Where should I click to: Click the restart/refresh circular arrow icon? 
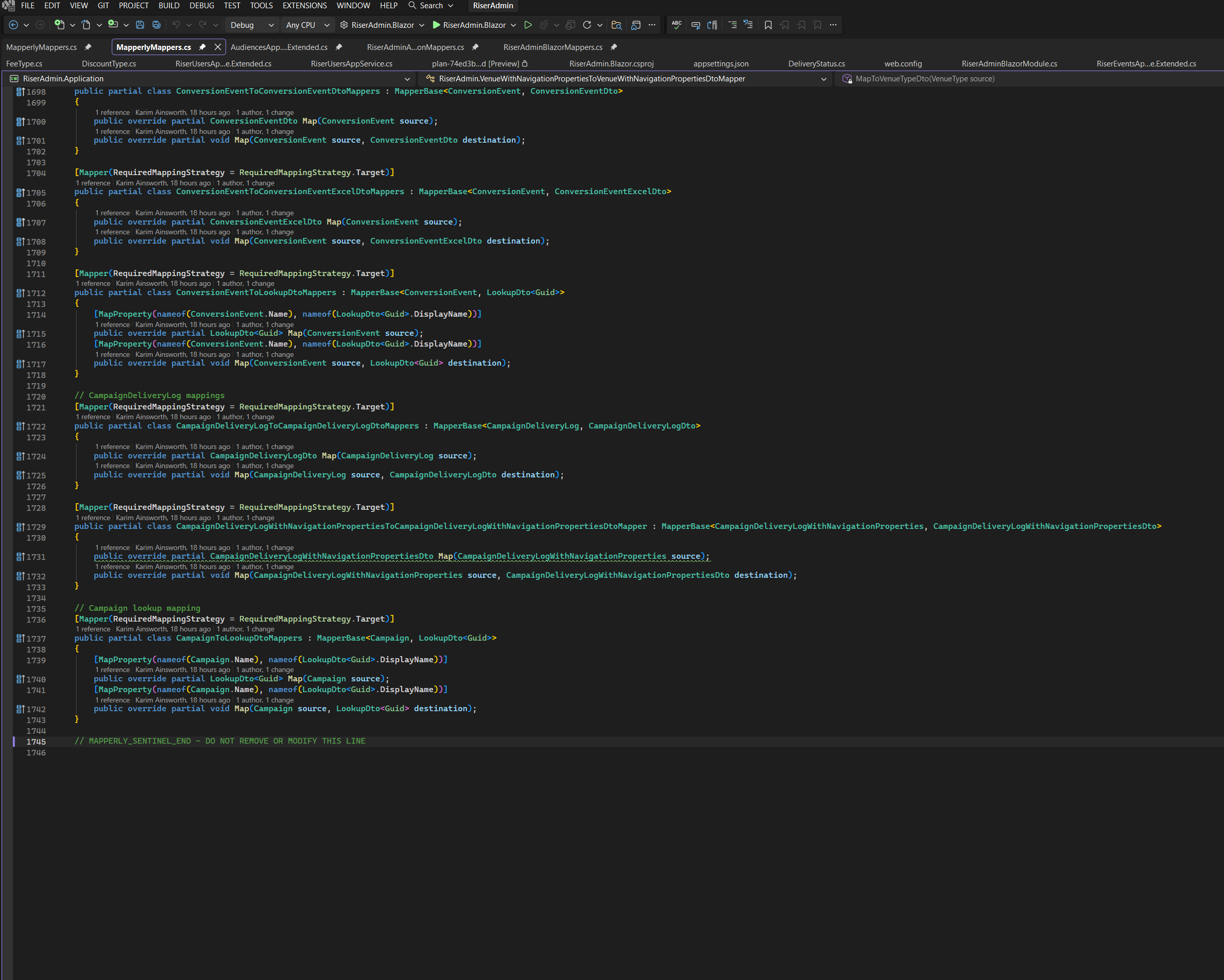click(x=587, y=25)
